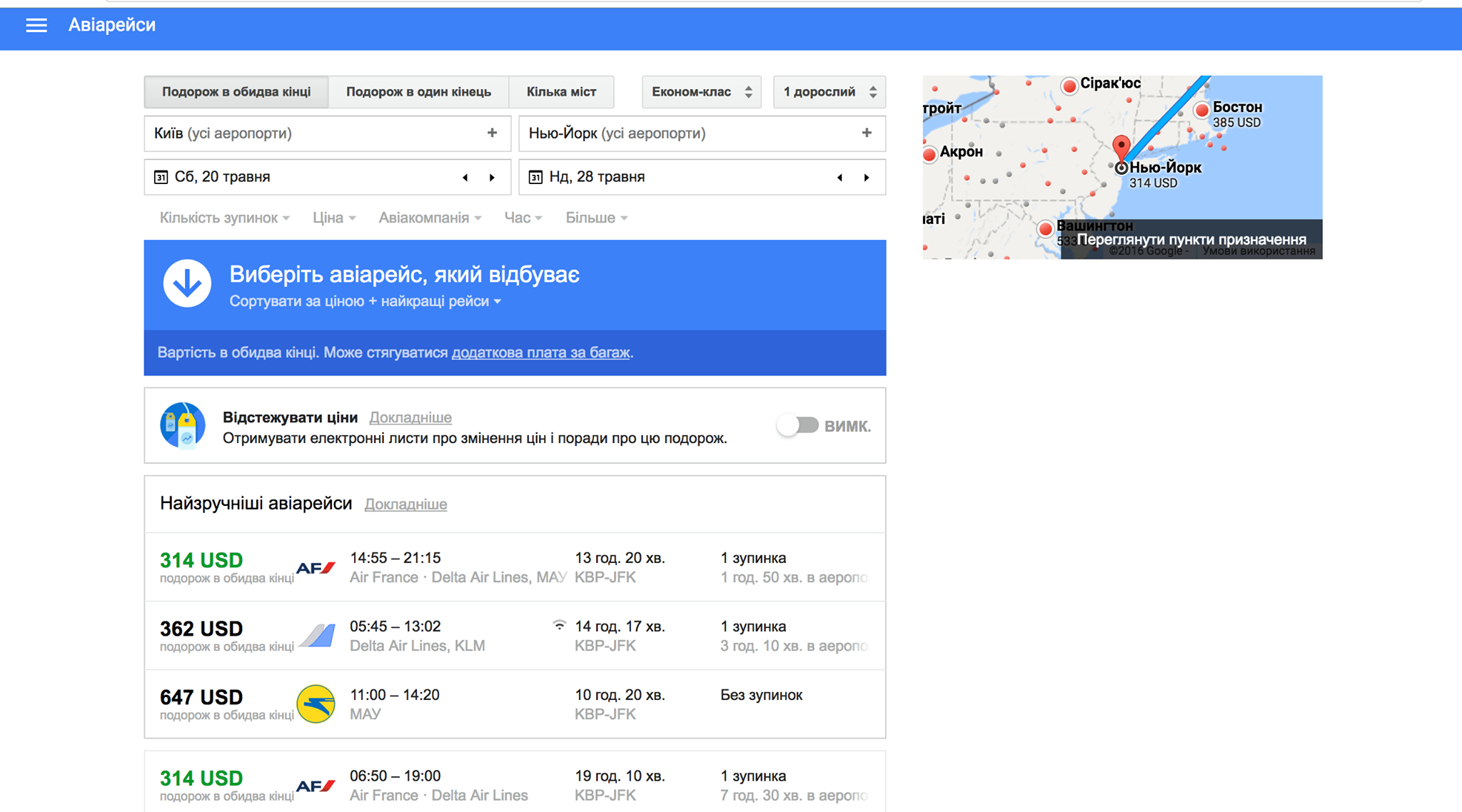Expand the Кількість зупинок filter
The height and width of the screenshot is (812, 1462).
224,218
